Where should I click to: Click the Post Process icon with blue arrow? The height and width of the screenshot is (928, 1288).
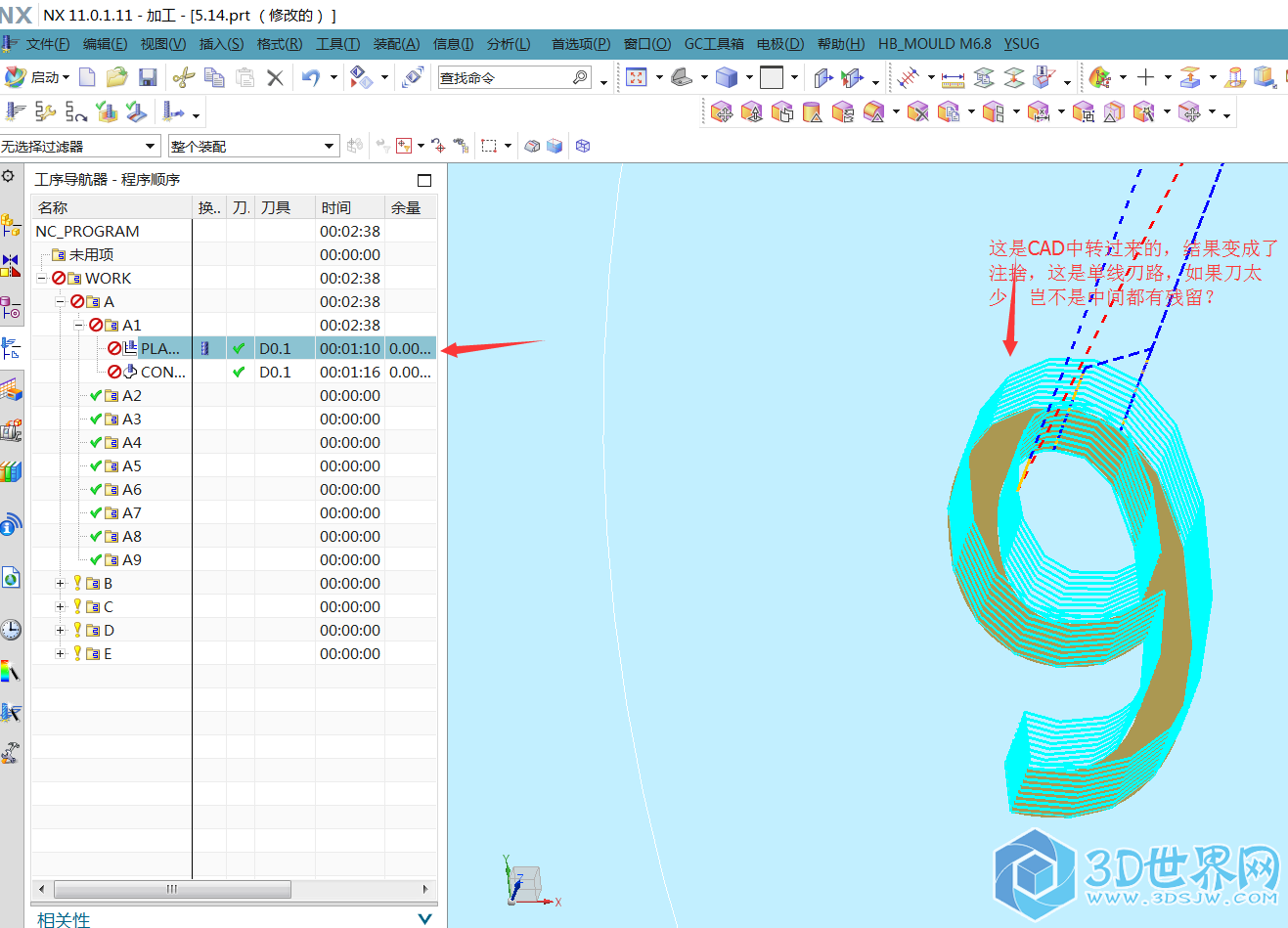(x=174, y=112)
